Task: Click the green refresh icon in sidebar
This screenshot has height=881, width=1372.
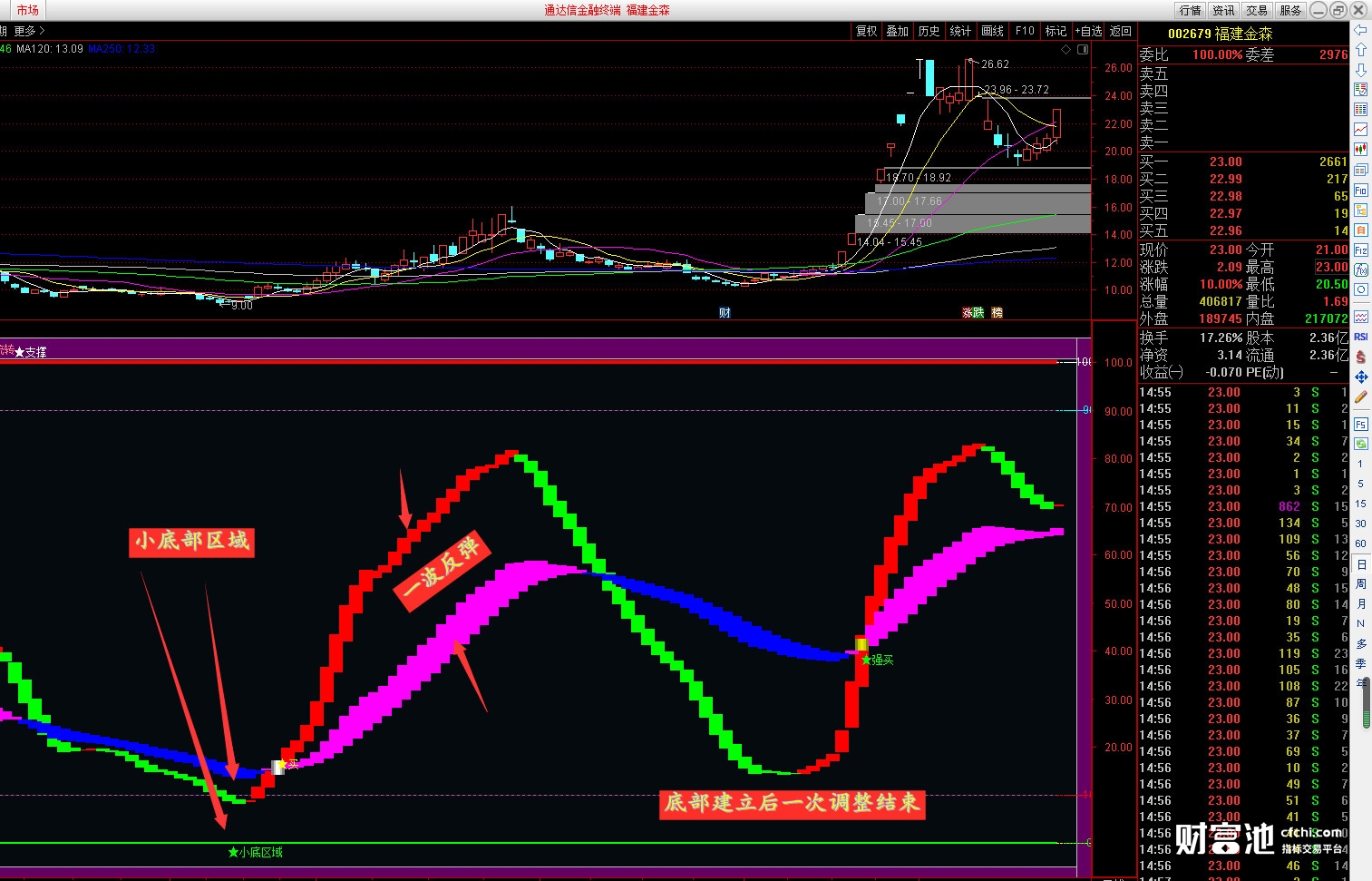Action: click(1360, 444)
